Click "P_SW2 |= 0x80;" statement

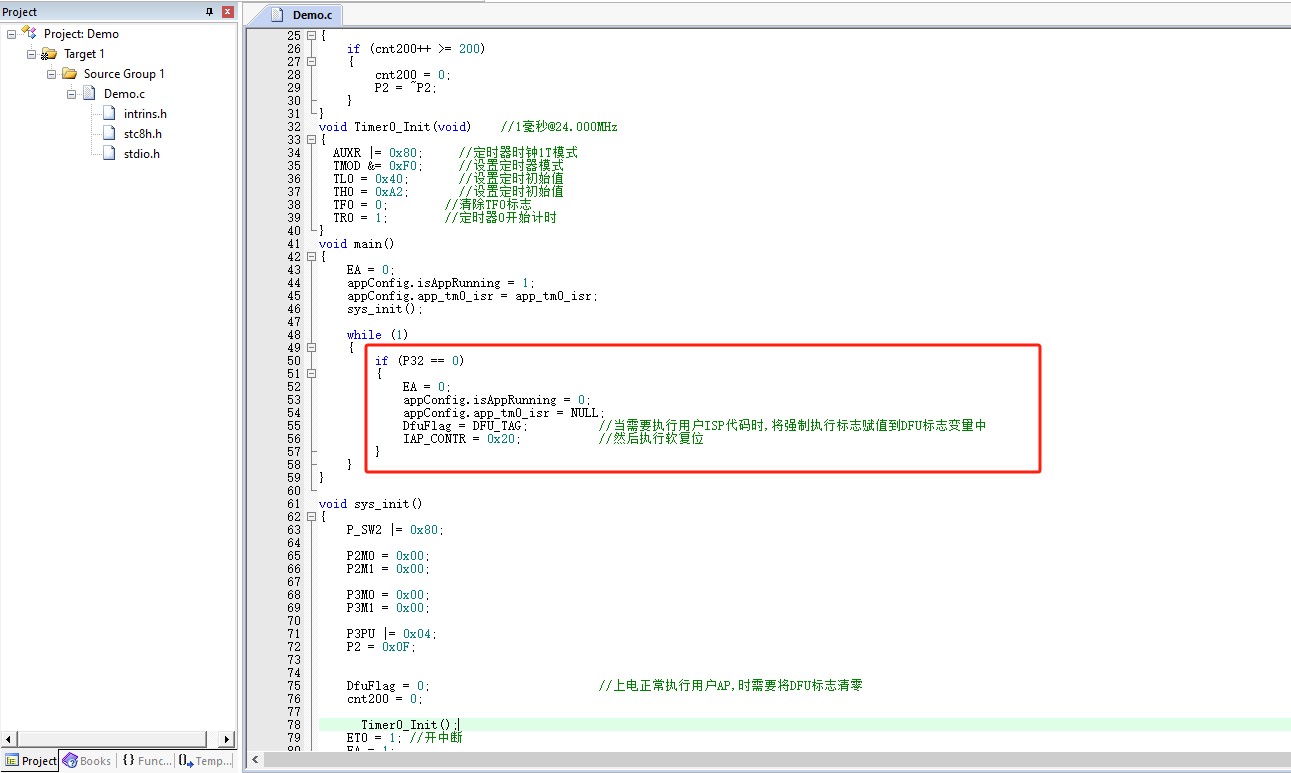pyautogui.click(x=395, y=529)
